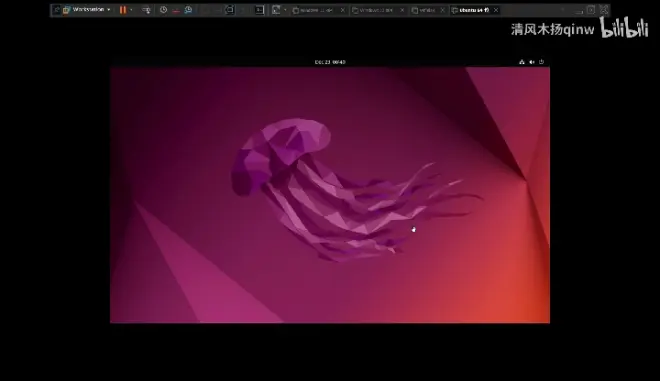This screenshot has width=660, height=381.
Task: Open the console view terminal icon
Action: (260, 10)
